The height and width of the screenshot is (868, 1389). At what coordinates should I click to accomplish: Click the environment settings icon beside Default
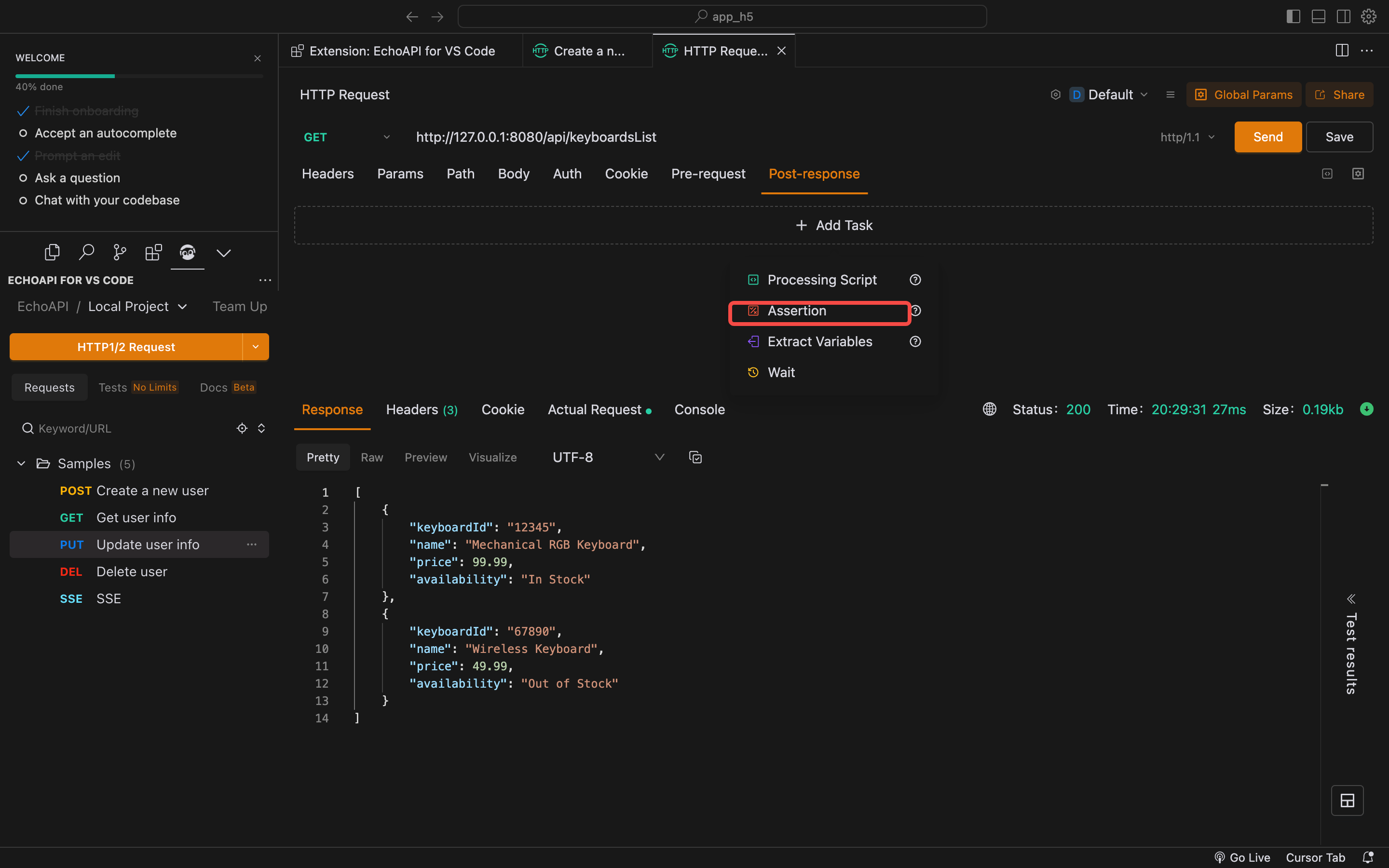tap(1056, 95)
